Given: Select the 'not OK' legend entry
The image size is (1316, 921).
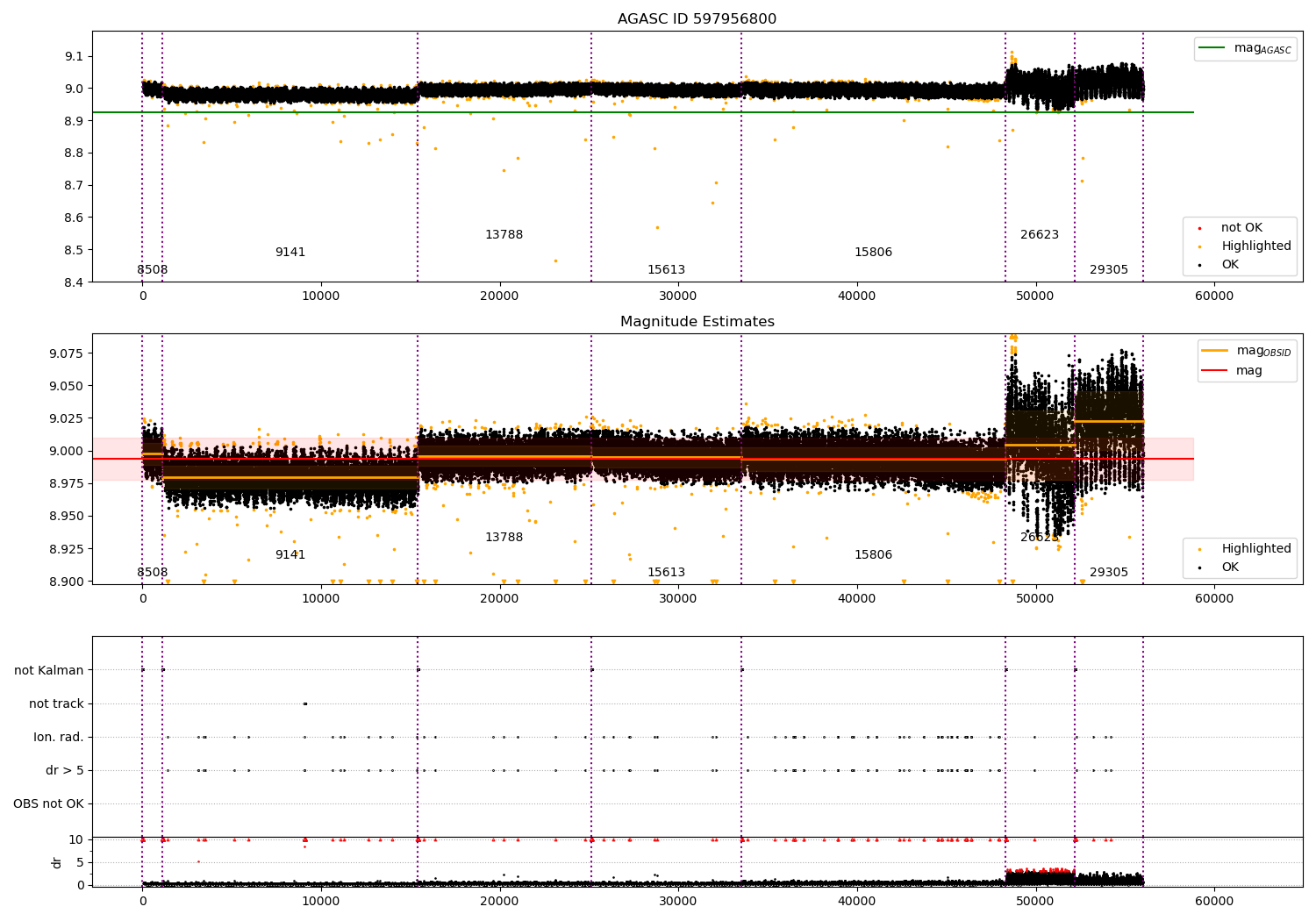Looking at the screenshot, I should click(1241, 228).
